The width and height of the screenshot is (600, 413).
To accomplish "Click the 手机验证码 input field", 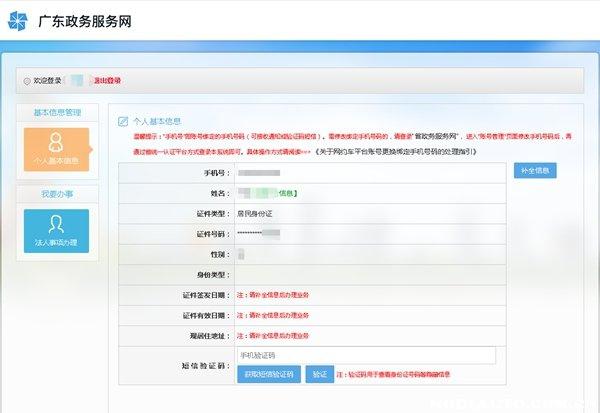I will tap(366, 356).
